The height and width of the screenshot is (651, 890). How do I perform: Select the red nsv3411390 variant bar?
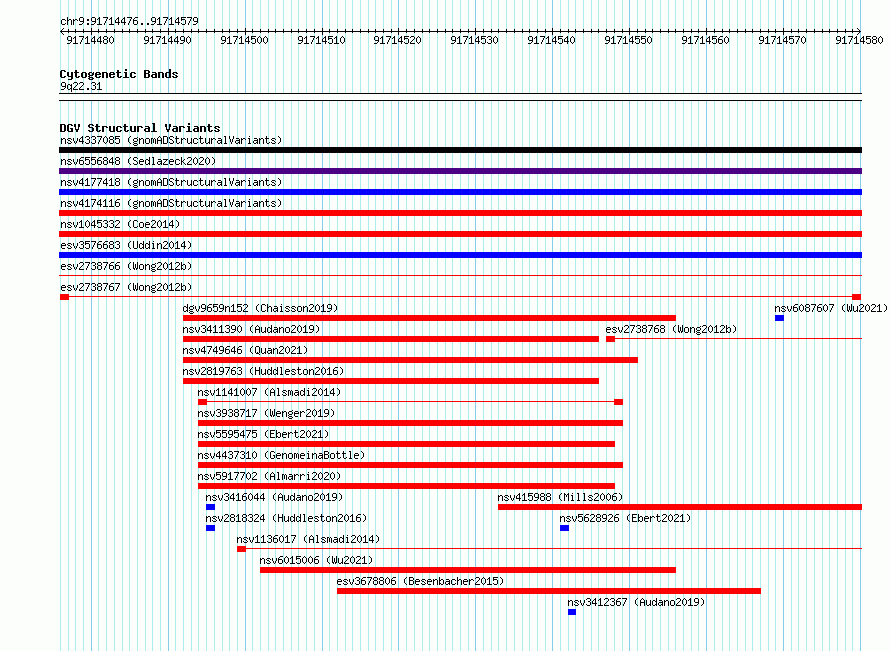(x=391, y=339)
